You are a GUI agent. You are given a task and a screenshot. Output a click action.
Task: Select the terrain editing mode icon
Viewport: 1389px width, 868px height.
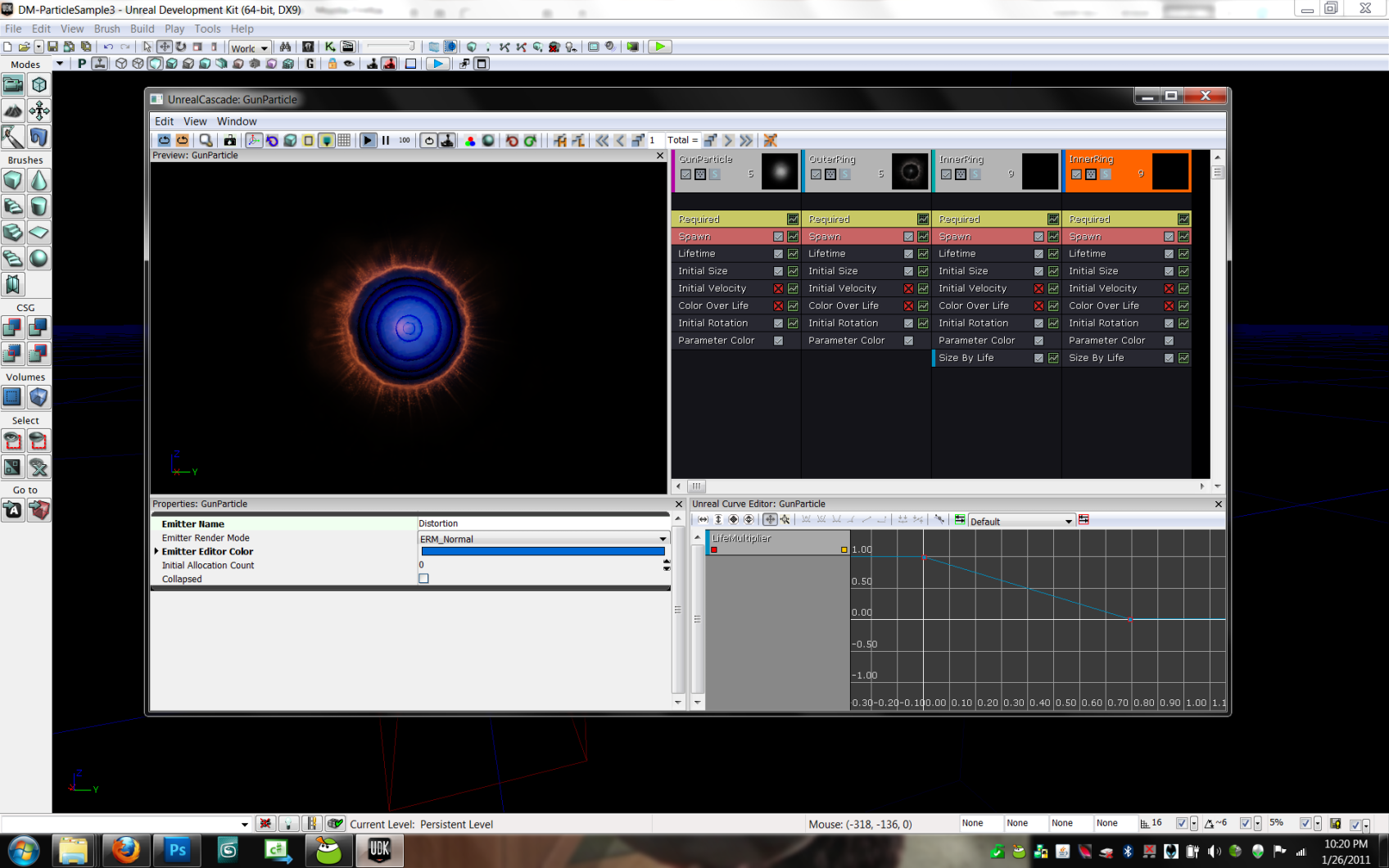13,111
